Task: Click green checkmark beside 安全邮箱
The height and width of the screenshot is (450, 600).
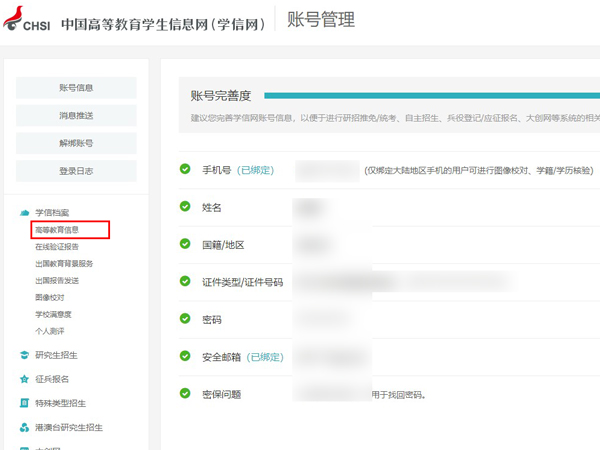Action: click(185, 356)
